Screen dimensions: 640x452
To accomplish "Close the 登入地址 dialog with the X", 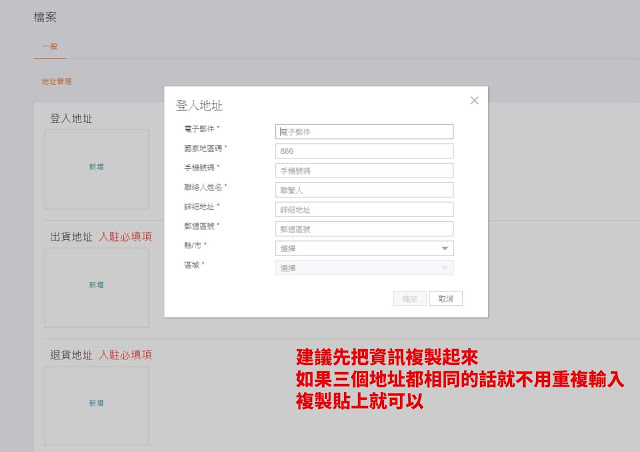I will (x=474, y=100).
